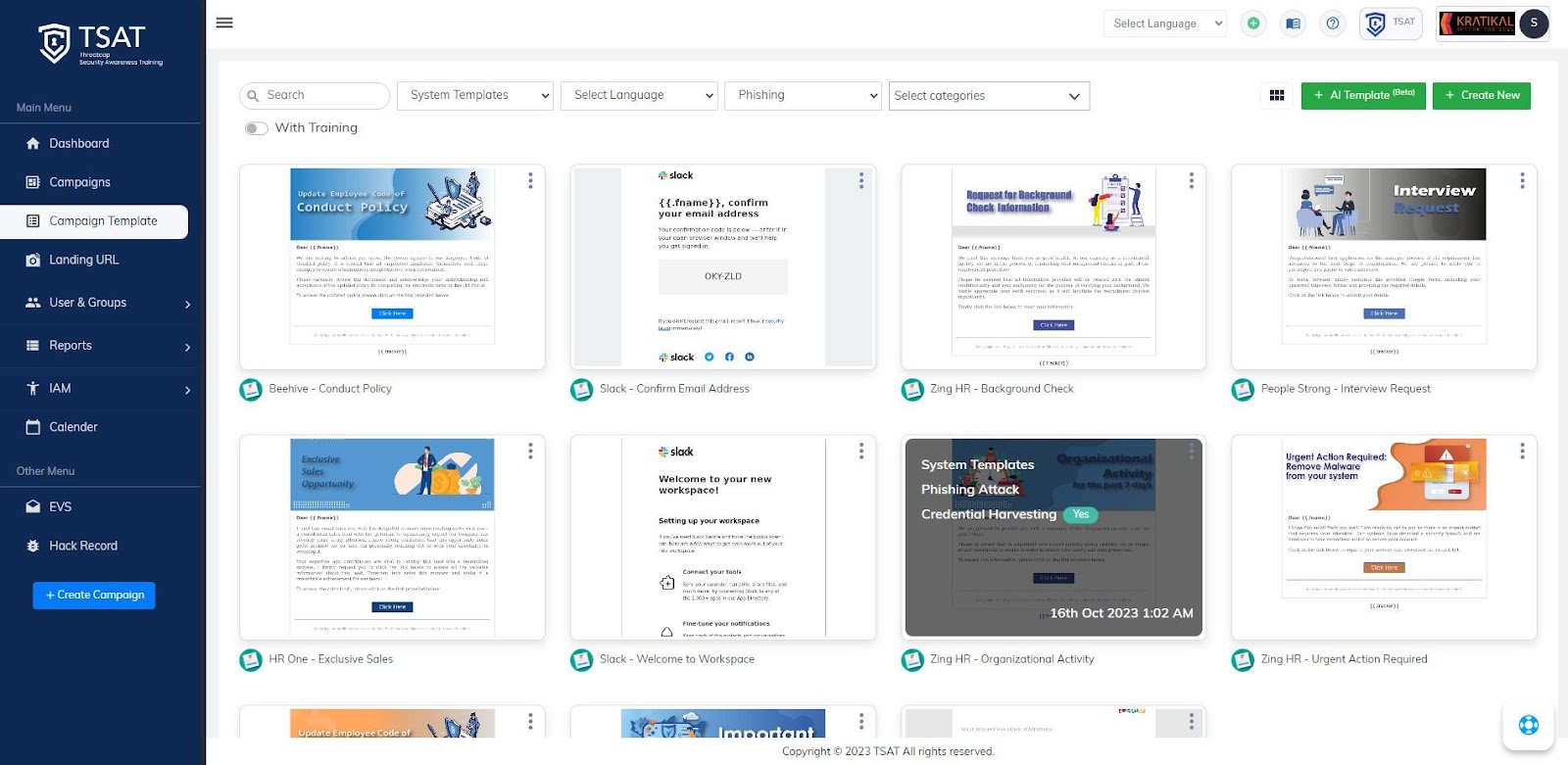Click the icon beside Slack - Confirm Email Address
1568x765 pixels.
click(582, 390)
